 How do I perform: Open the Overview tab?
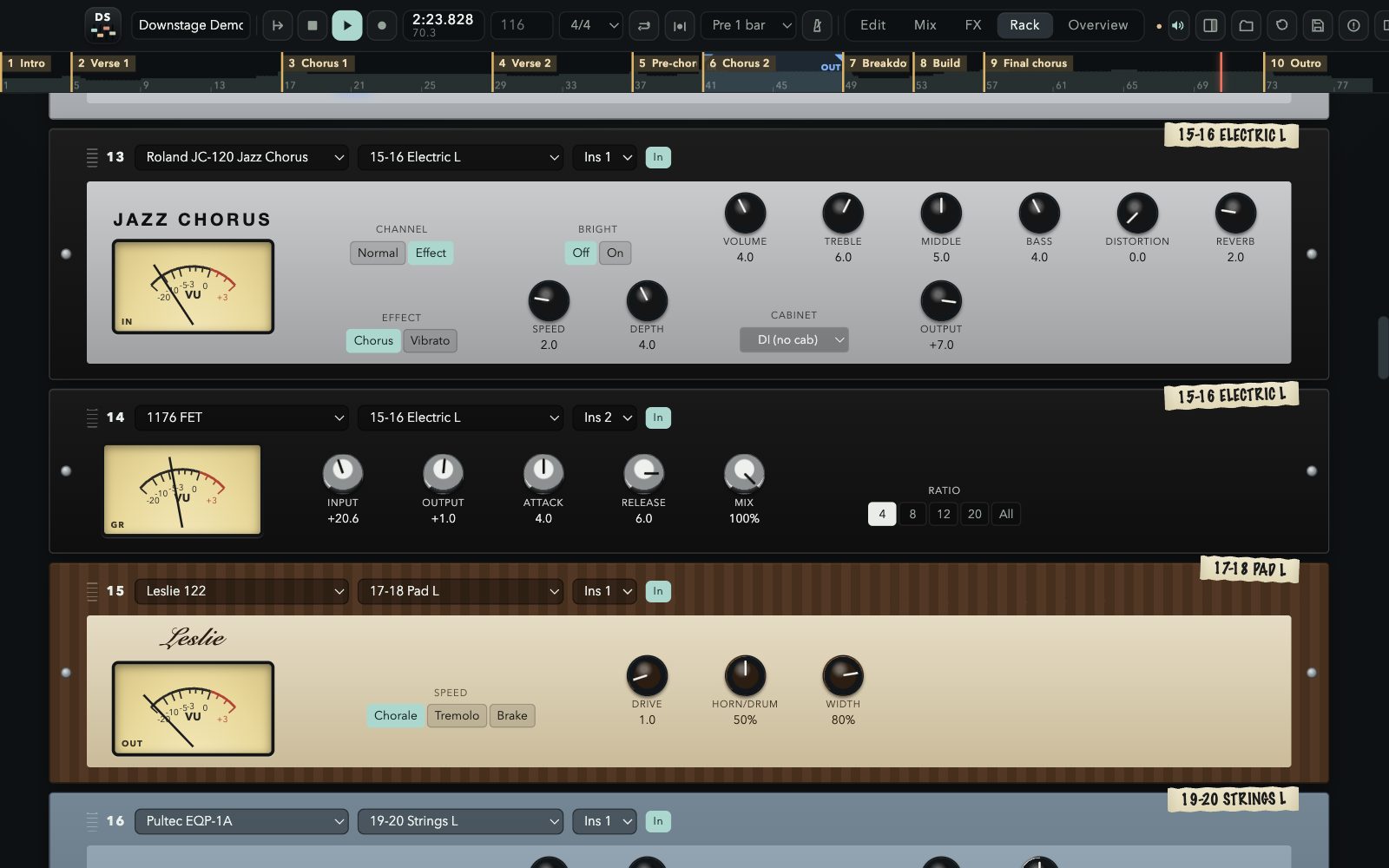pos(1097,25)
